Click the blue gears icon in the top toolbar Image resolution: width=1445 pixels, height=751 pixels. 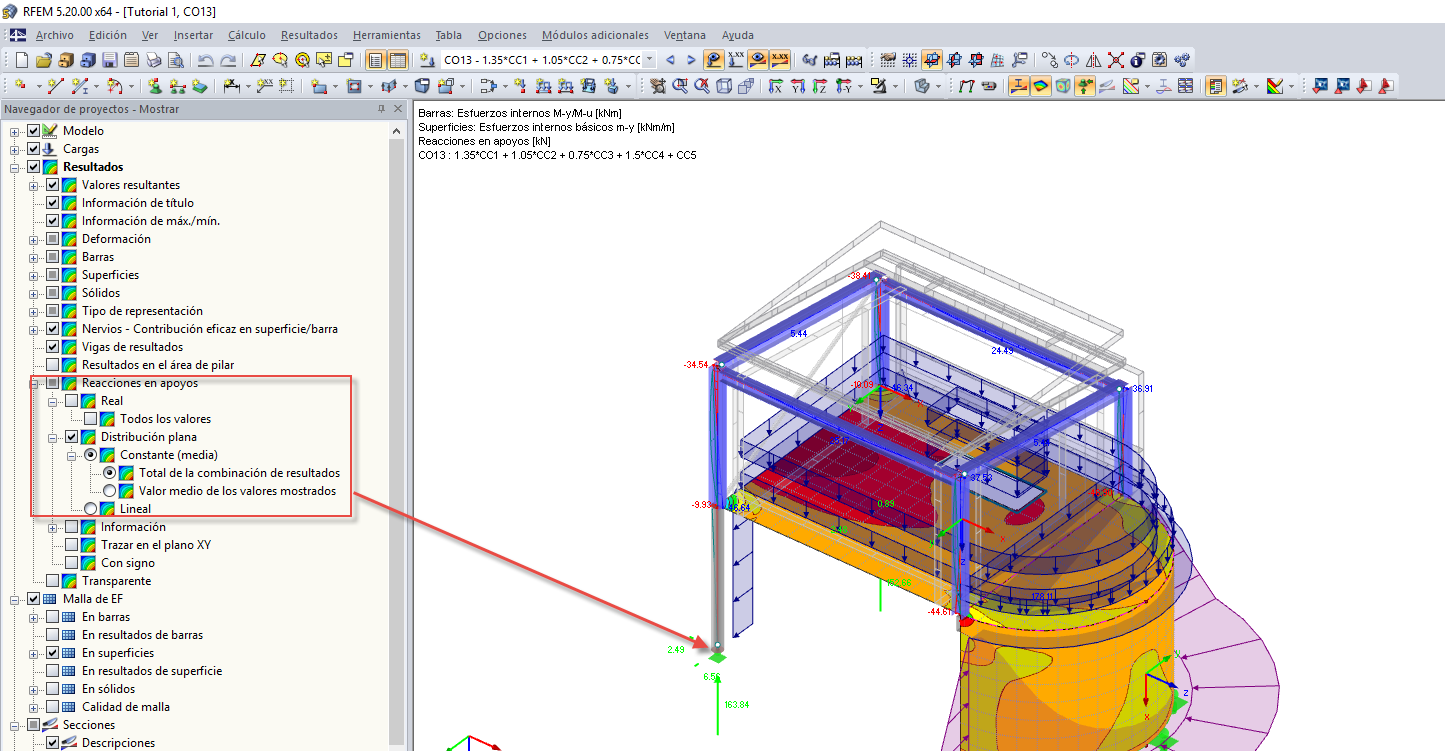point(1182,60)
